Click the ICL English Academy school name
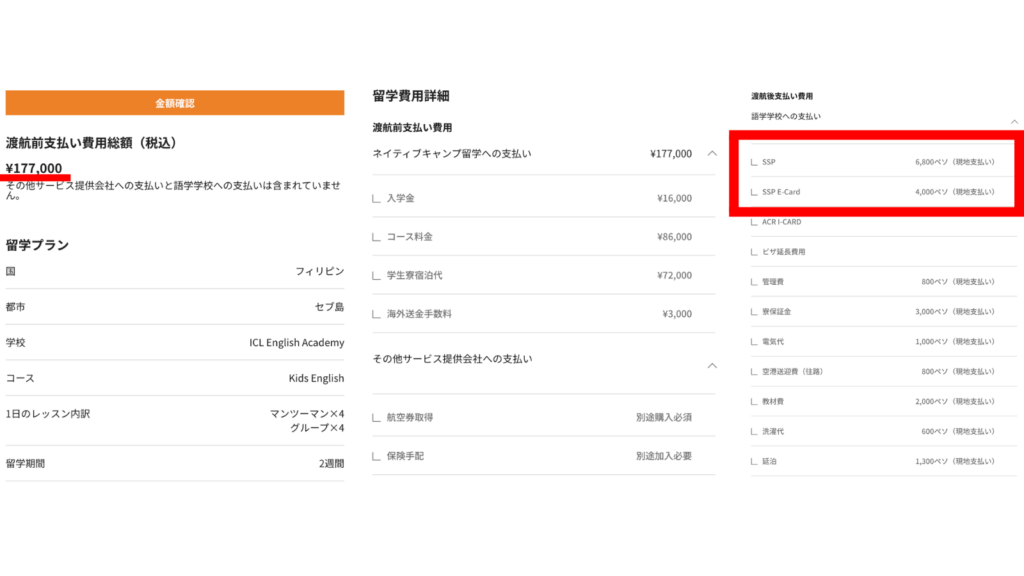 tap(296, 342)
